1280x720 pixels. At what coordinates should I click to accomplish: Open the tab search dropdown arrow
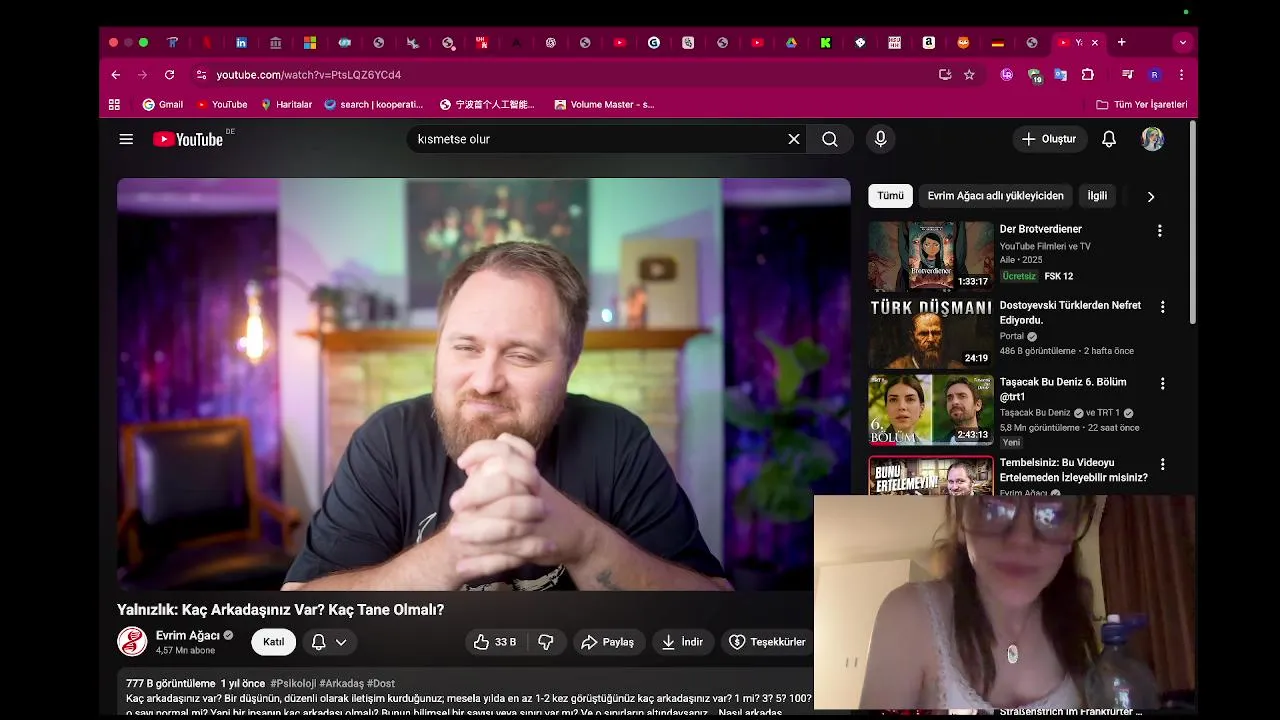(1183, 42)
